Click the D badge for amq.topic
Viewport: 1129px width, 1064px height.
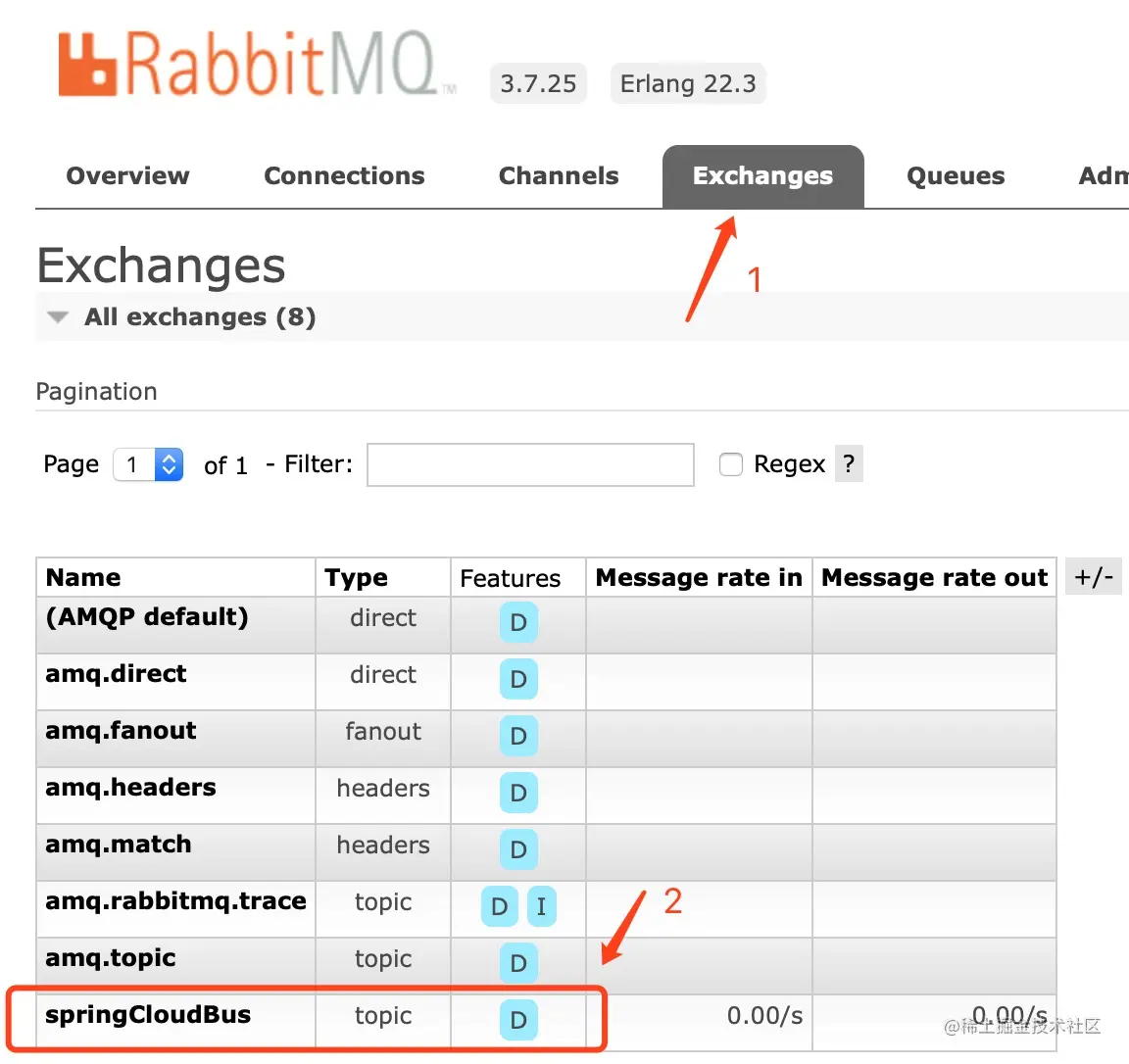pos(518,963)
